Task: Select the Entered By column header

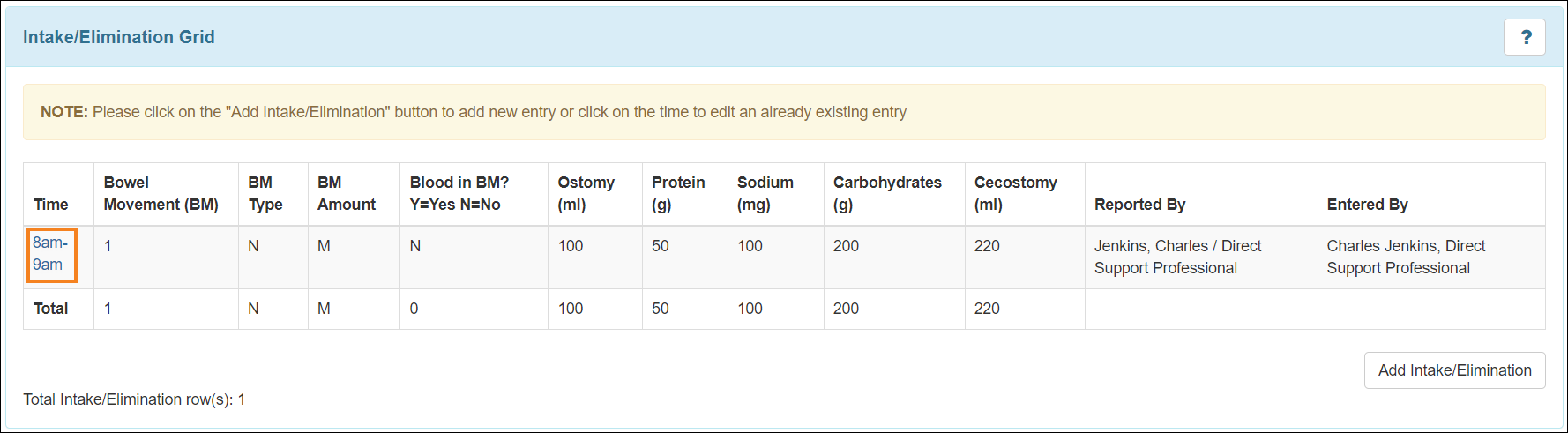Action: point(1367,205)
